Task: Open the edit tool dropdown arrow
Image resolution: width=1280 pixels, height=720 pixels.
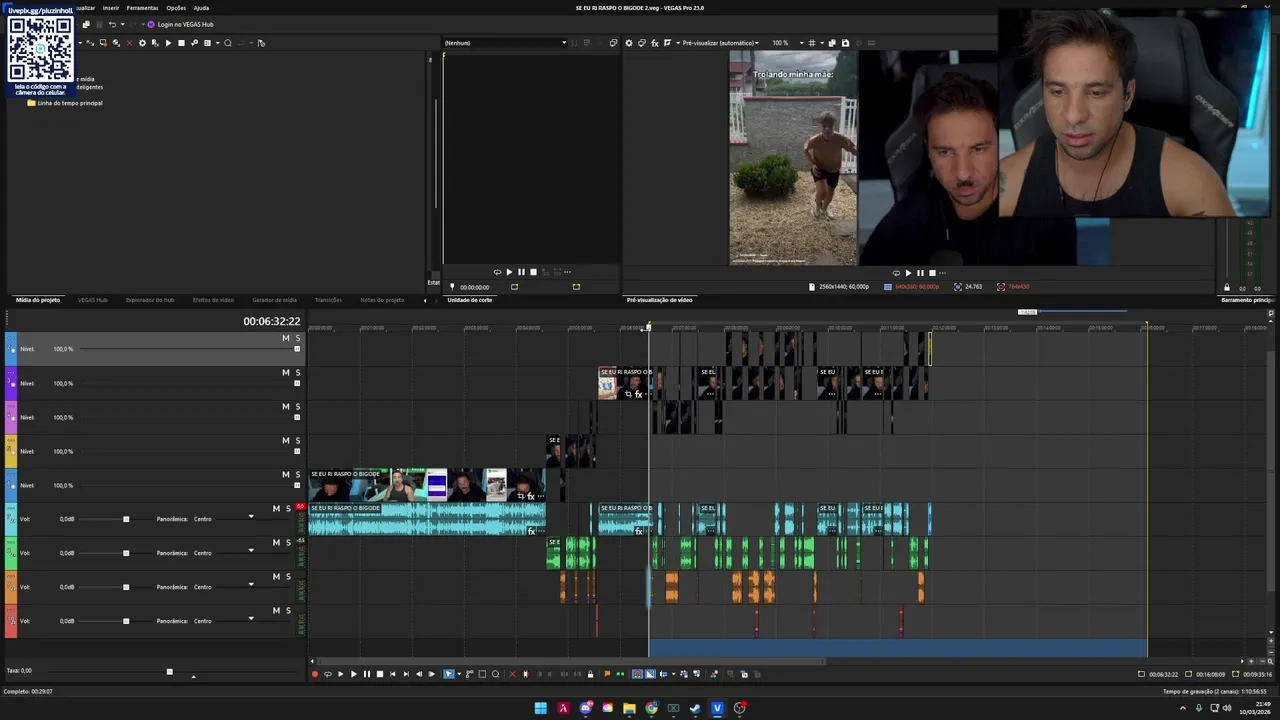Action: [459, 674]
